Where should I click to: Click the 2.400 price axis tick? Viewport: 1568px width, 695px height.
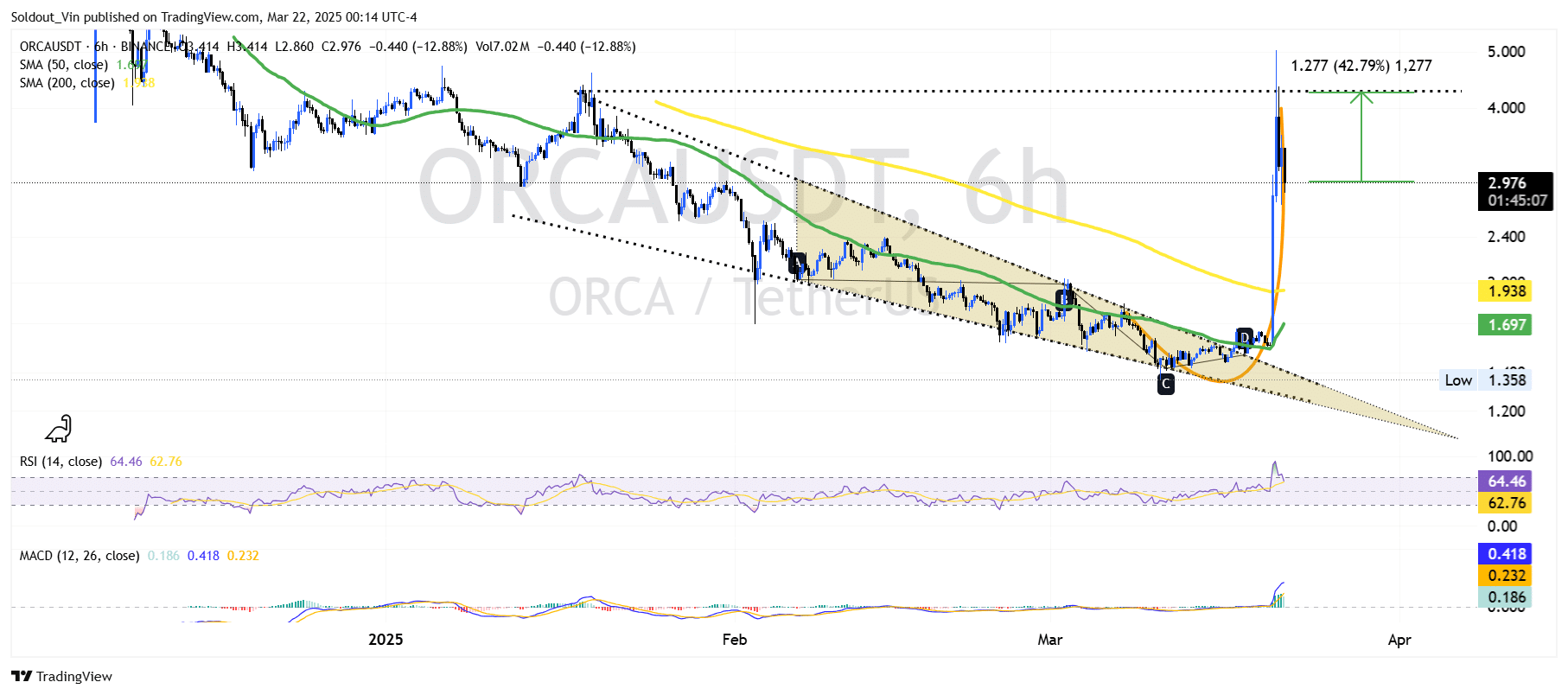coord(1507,237)
